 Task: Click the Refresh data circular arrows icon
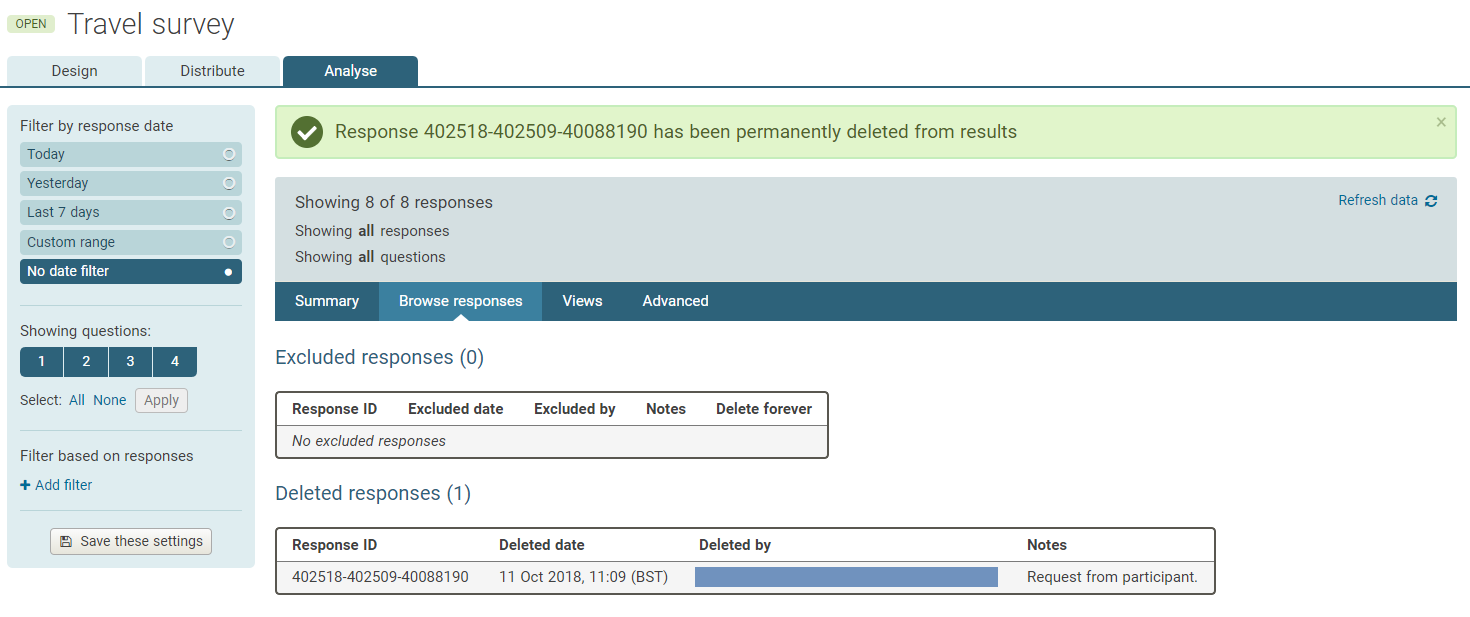(x=1431, y=201)
